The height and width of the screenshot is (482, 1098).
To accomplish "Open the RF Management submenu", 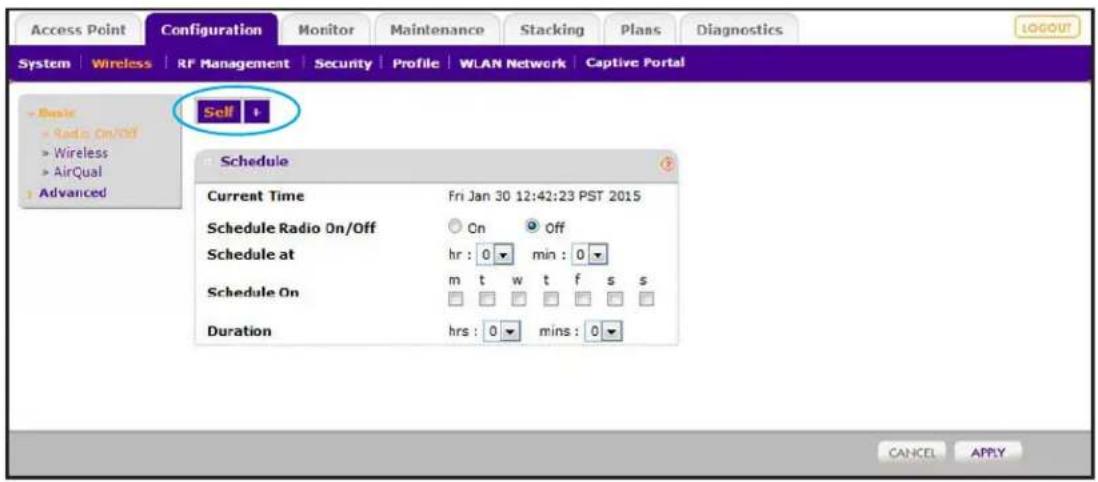I will click(231, 64).
